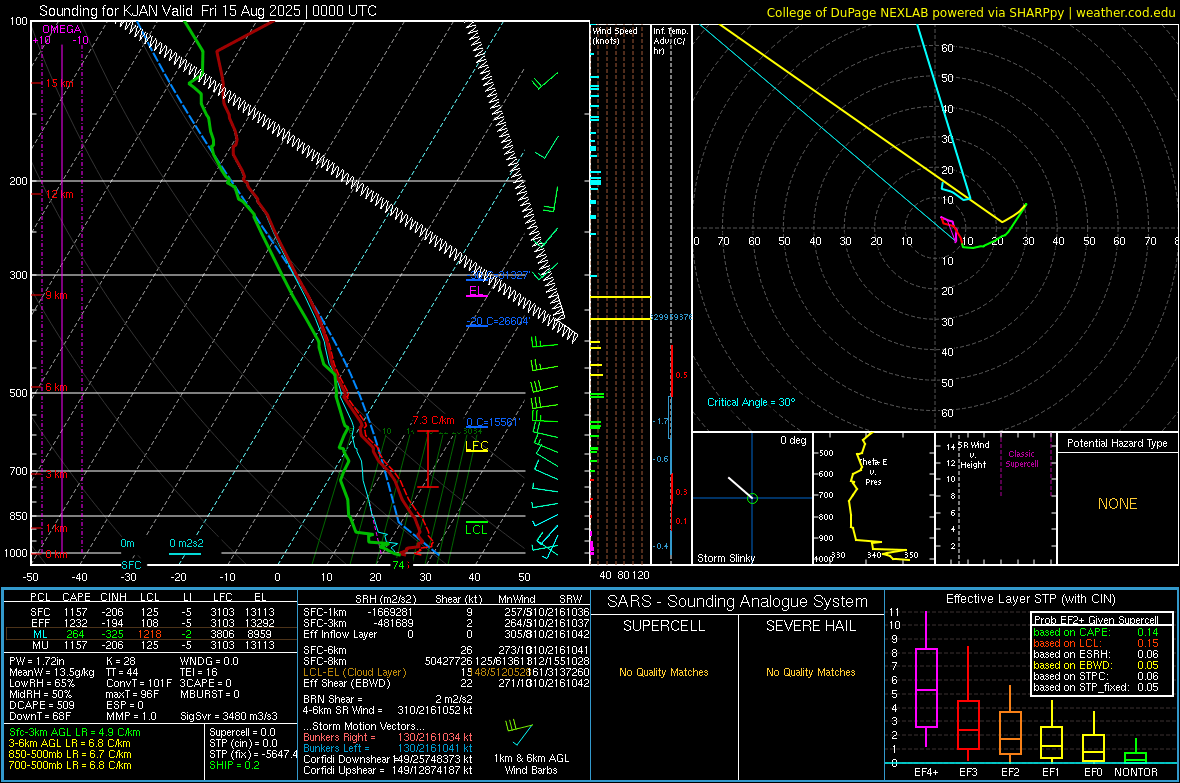Image resolution: width=1180 pixels, height=783 pixels.
Task: Click the STP (cin) = 0.0 parameter
Action: [243, 743]
